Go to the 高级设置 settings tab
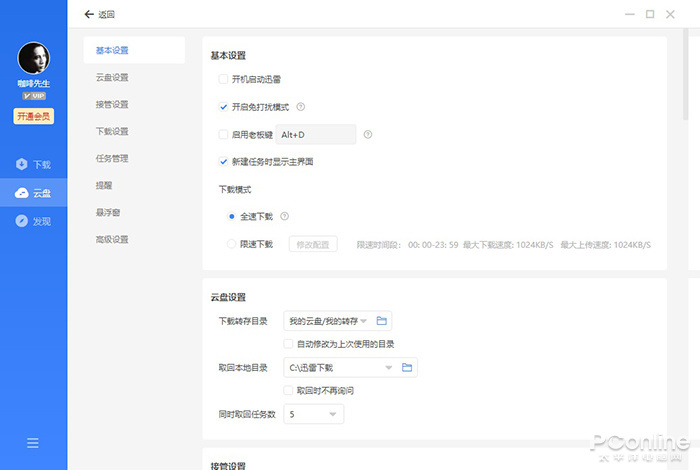 point(112,240)
